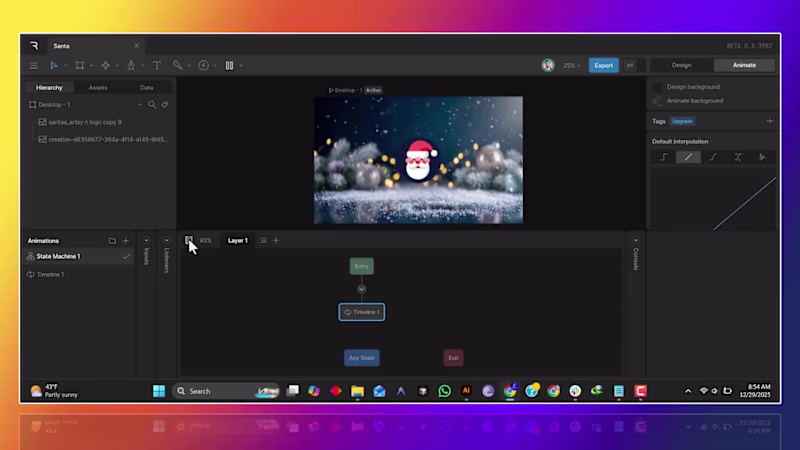The width and height of the screenshot is (800, 450).
Task: Expand the Desktop - 1 artboard dropdown
Action: coord(139,105)
